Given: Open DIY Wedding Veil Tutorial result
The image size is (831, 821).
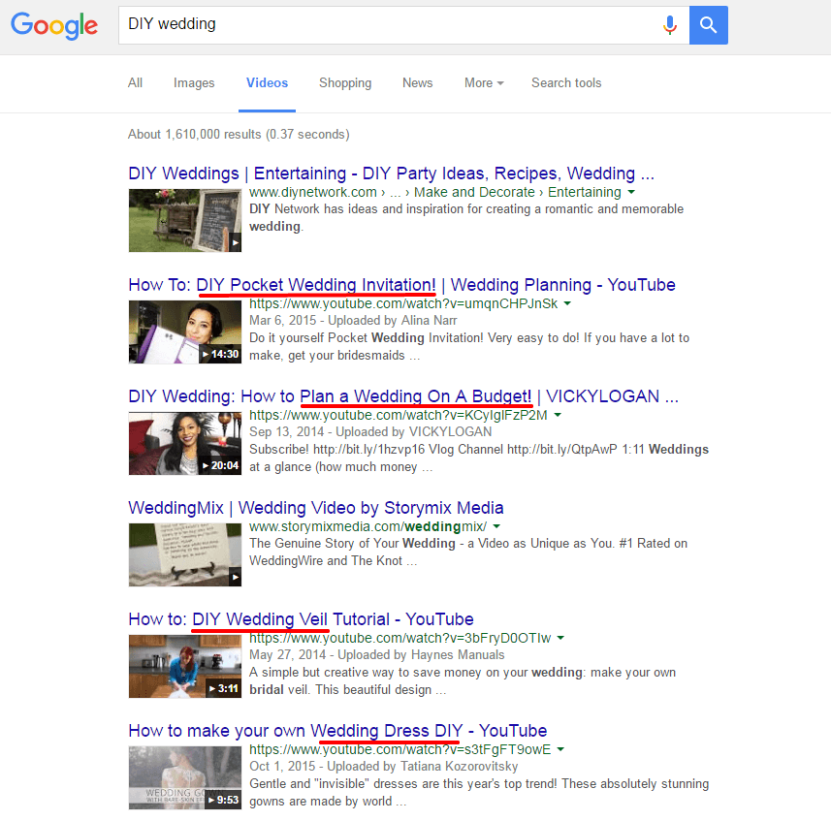Looking at the screenshot, I should click(301, 619).
